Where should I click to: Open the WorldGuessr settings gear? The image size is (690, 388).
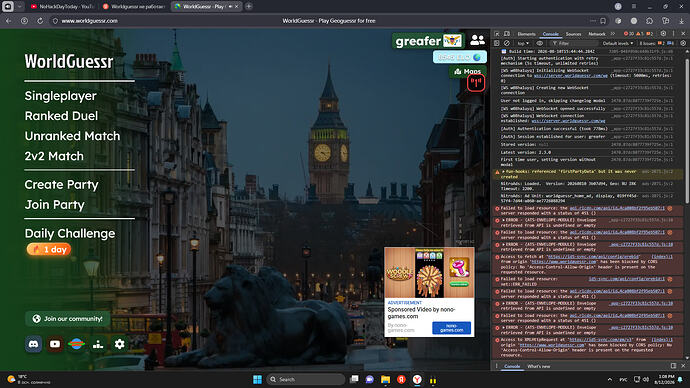pos(119,344)
